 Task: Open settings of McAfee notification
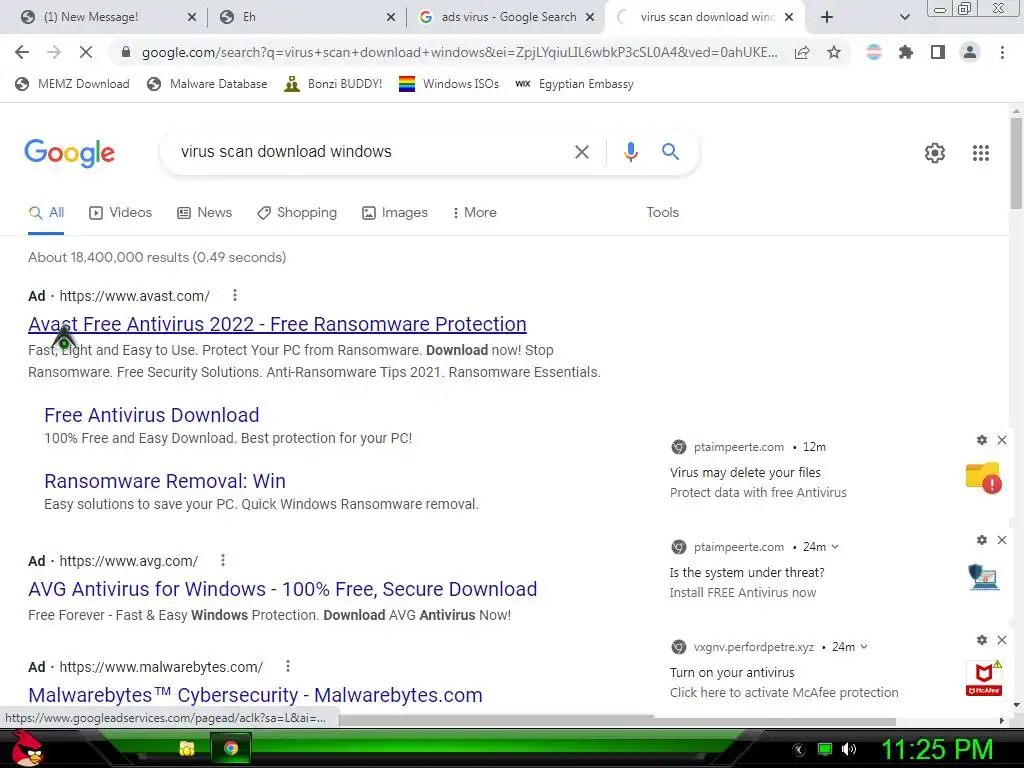(x=982, y=640)
